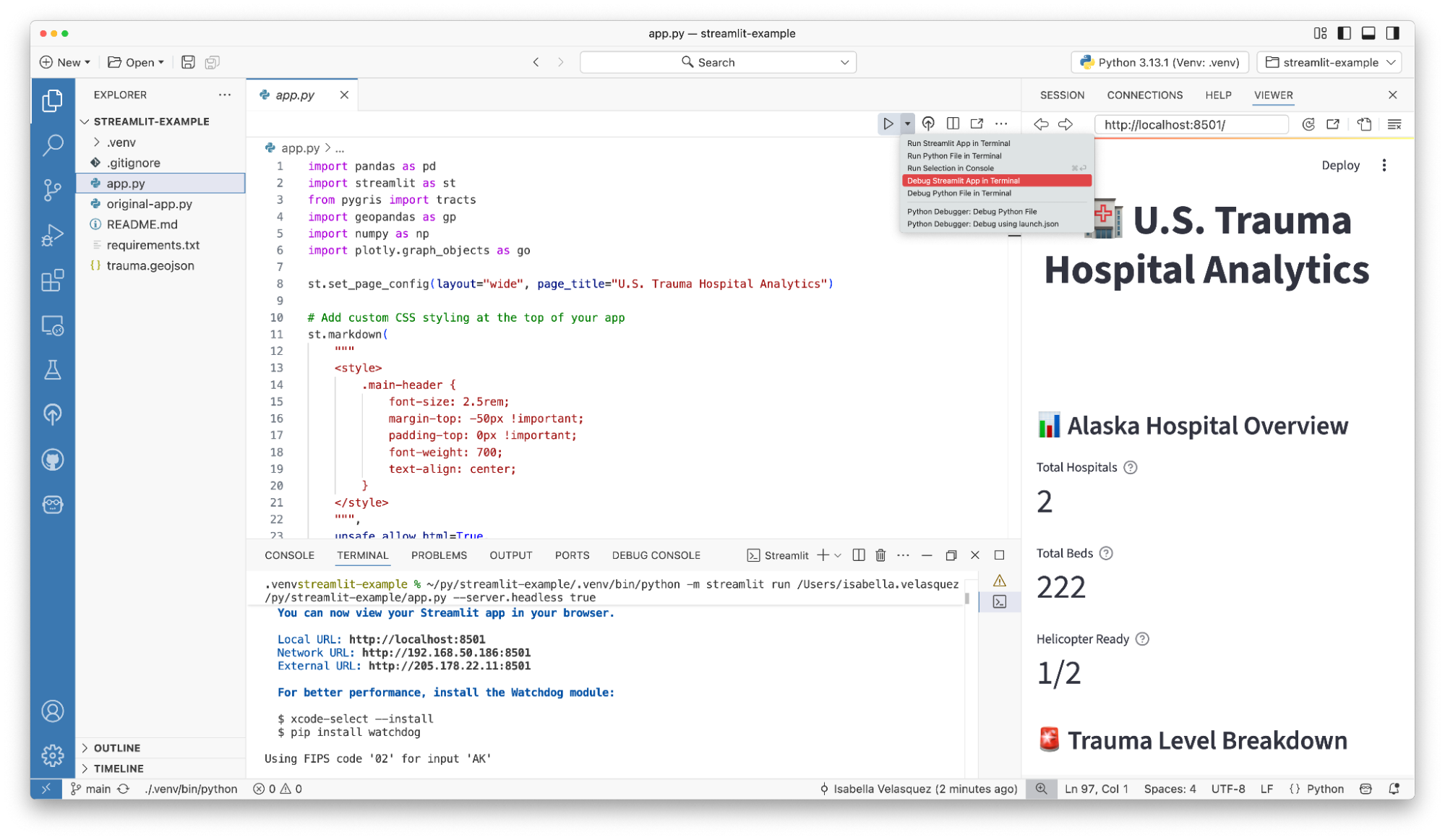Expand the OUTLINE section

(116, 748)
